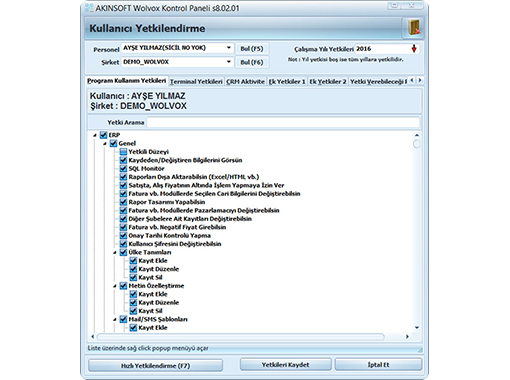
Task: Click Kayıt Ekle text under Metin Özelleştirme
Action: tap(153, 294)
